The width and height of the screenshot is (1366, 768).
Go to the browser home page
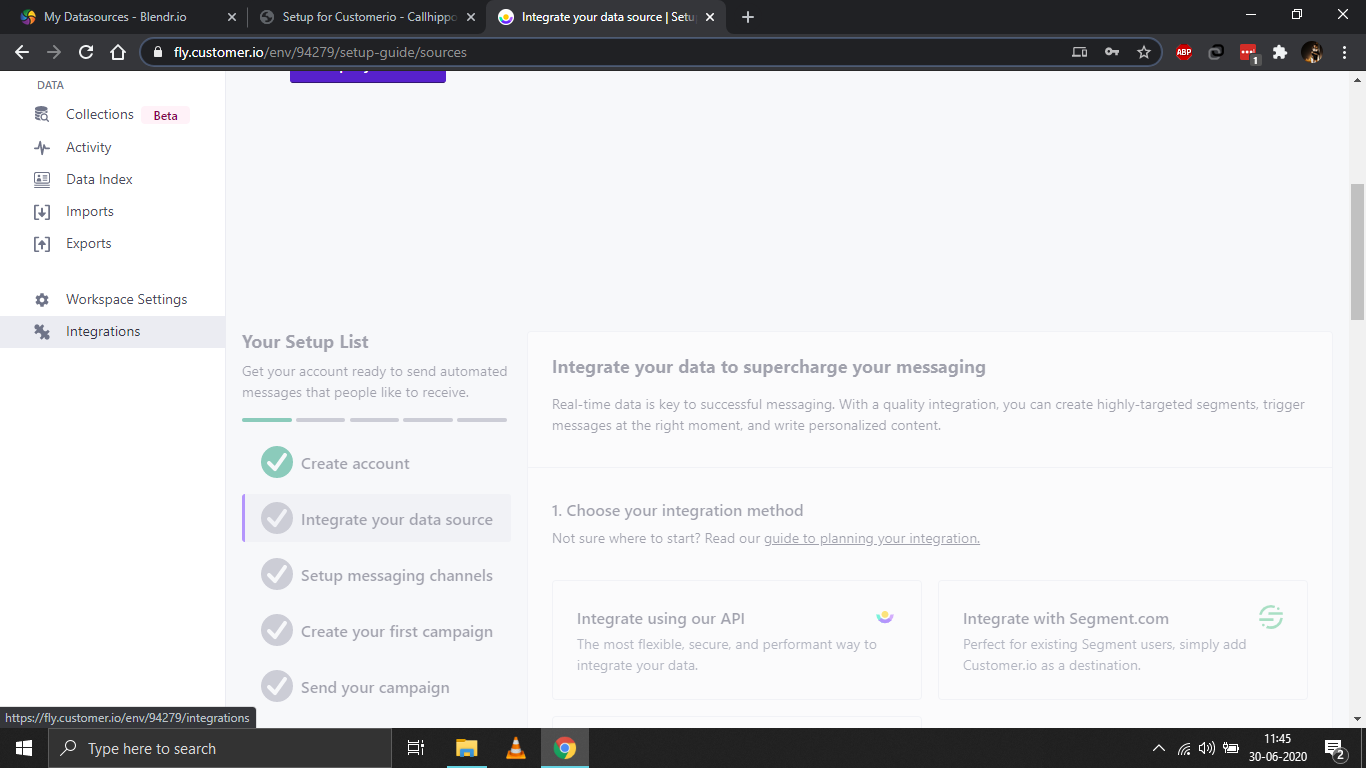118,52
